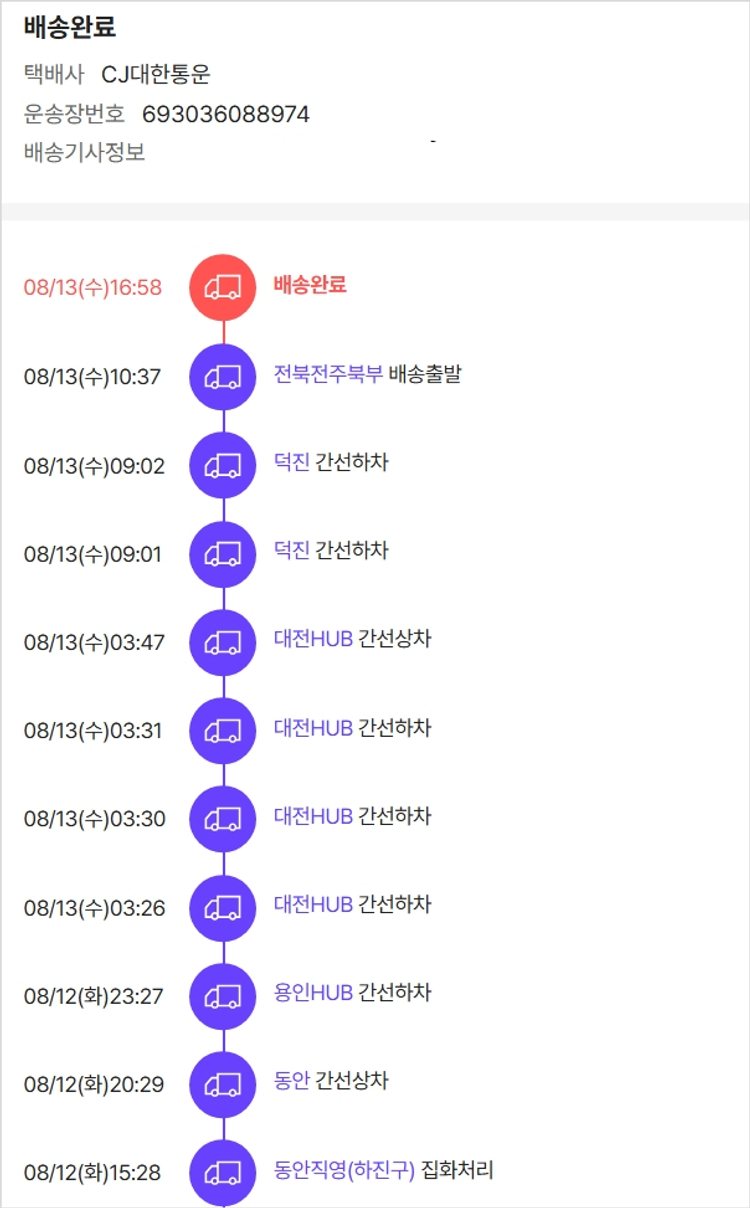
Task: Click truck icon for 23:27 용인HUB entry
Action: (x=222, y=996)
